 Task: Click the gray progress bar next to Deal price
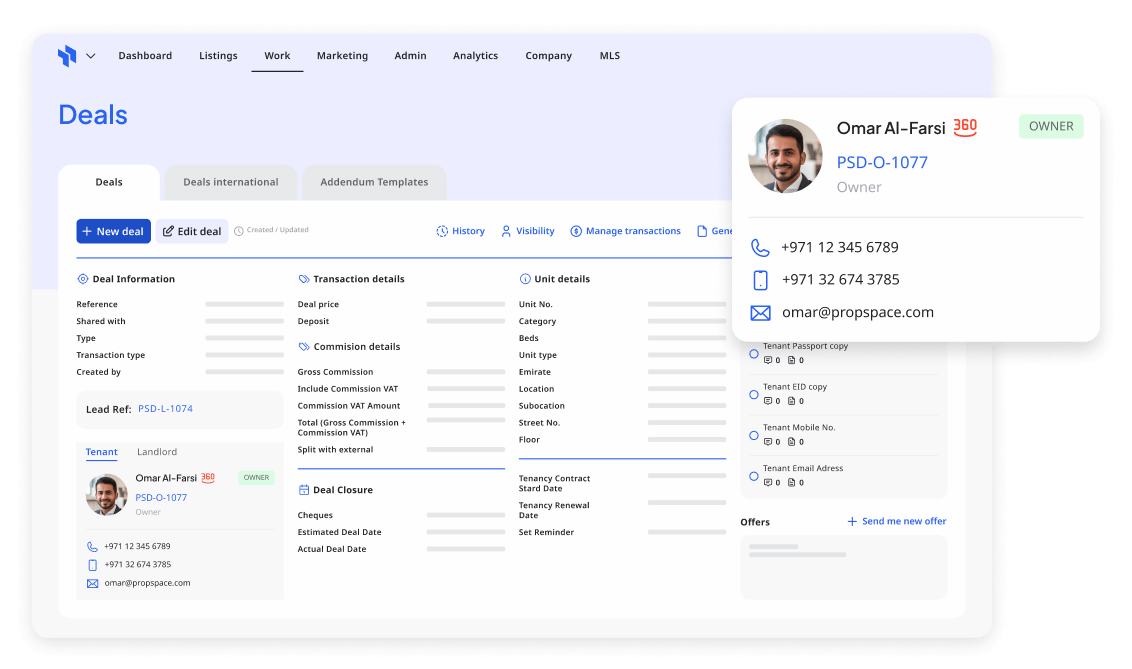[465, 304]
